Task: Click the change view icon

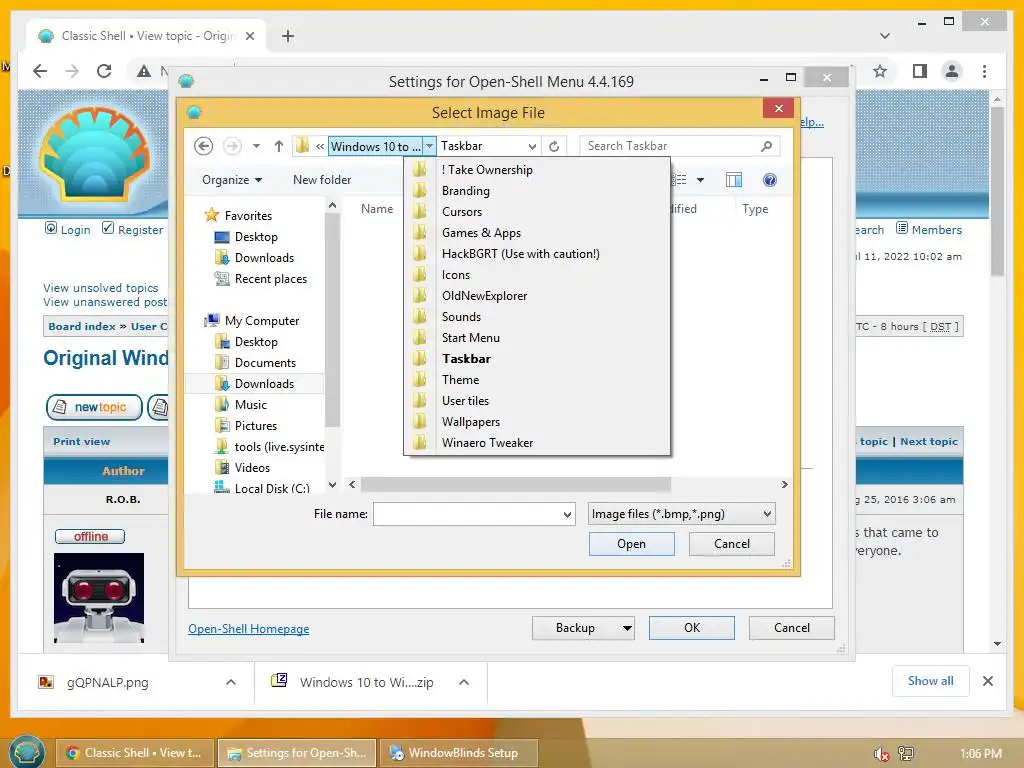Action: tap(680, 180)
